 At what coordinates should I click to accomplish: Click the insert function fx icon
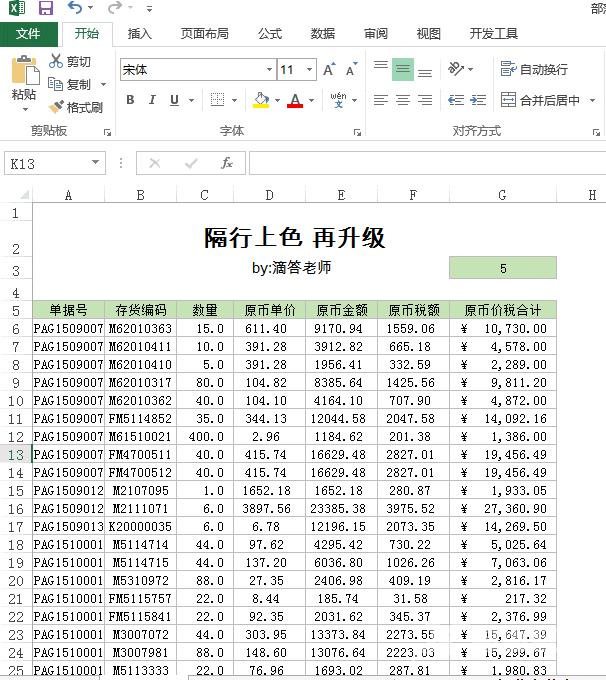coord(227,163)
